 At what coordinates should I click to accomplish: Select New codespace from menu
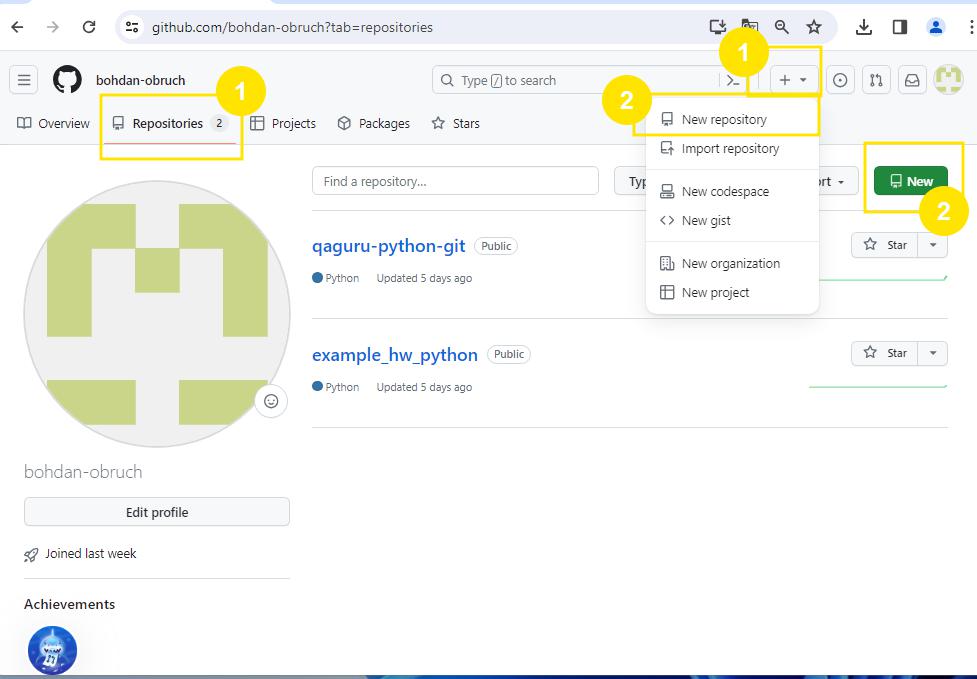(732, 191)
